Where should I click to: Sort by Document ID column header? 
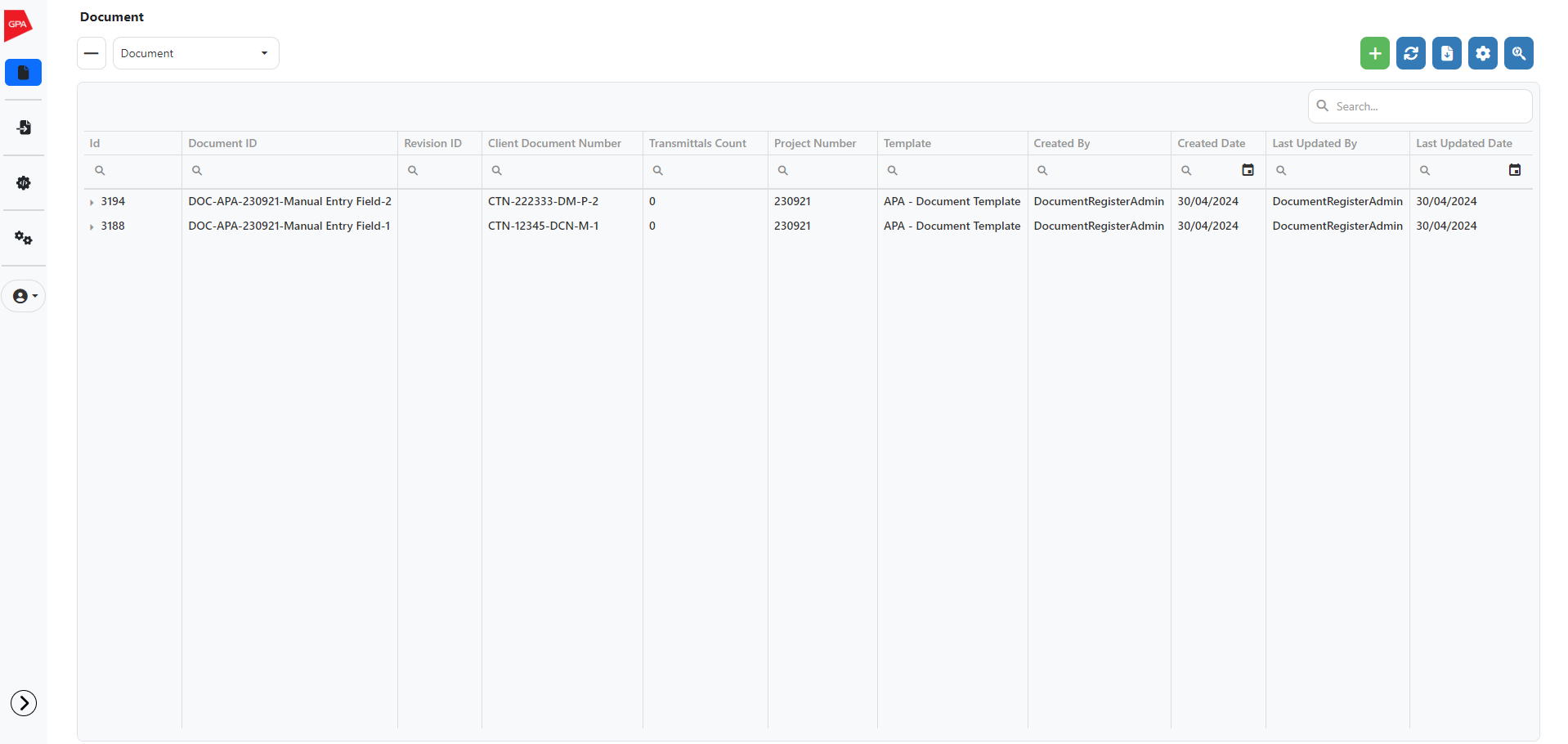click(222, 143)
